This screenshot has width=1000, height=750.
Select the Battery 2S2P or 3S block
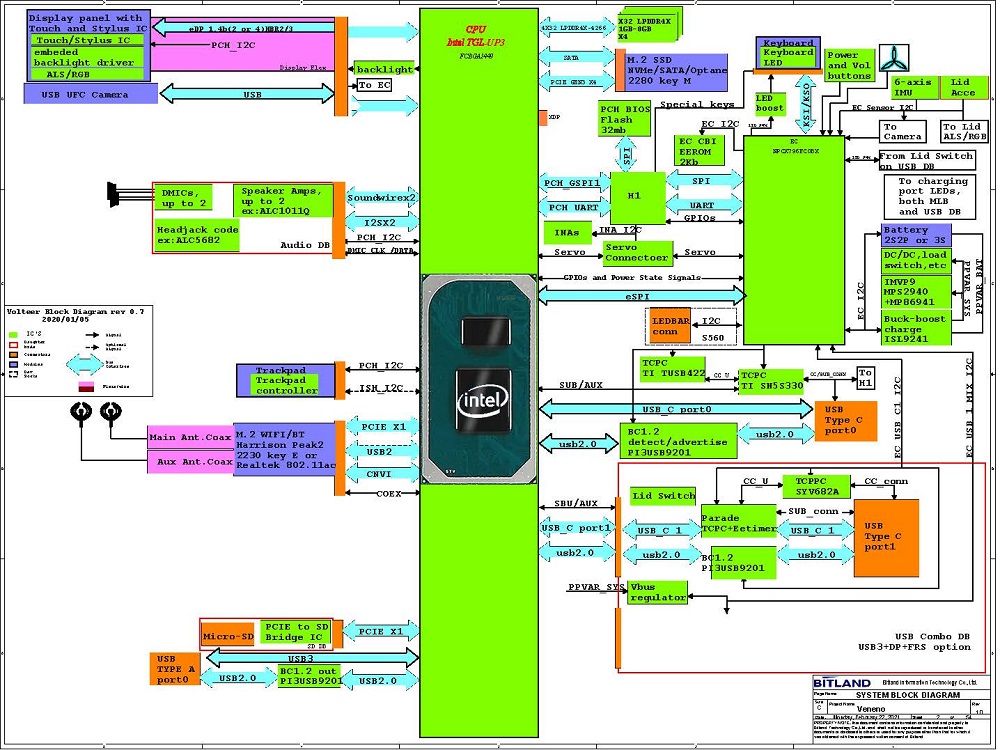(916, 235)
